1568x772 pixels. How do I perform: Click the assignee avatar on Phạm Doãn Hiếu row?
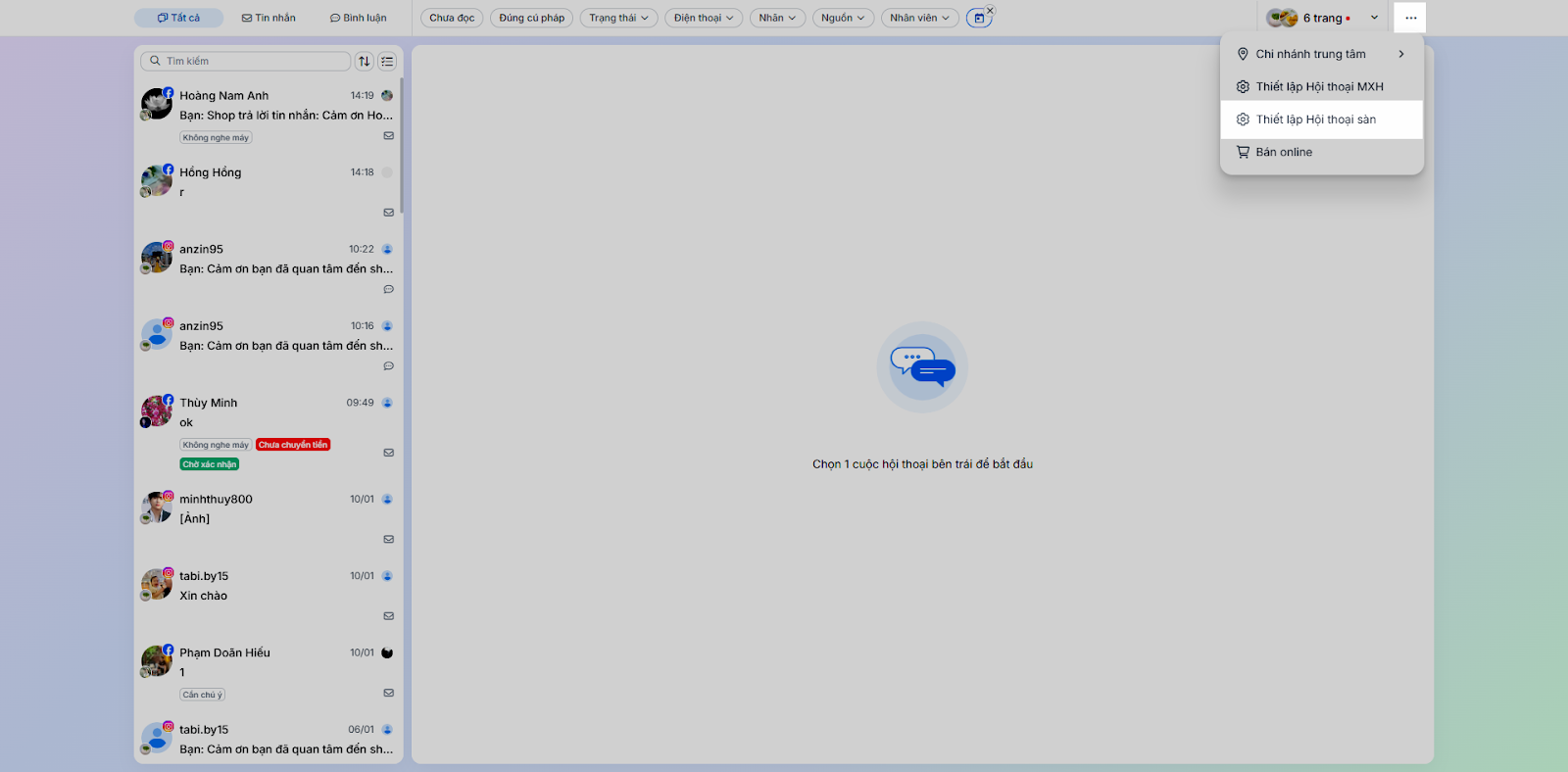click(387, 652)
